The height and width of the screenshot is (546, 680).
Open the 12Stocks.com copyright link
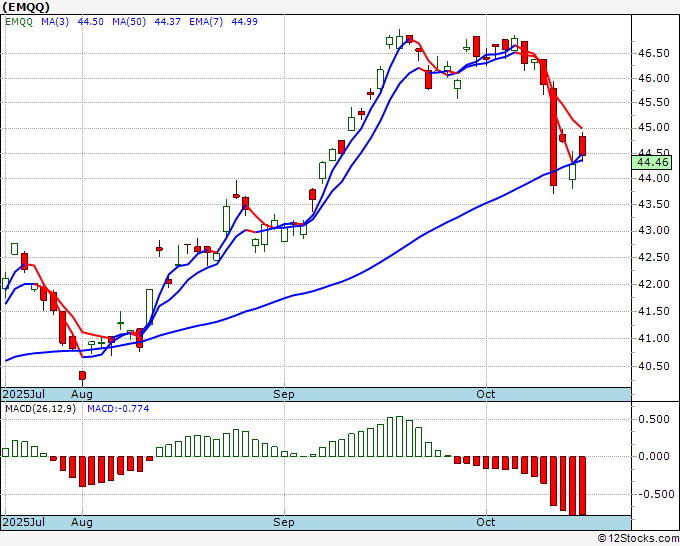click(x=638, y=539)
